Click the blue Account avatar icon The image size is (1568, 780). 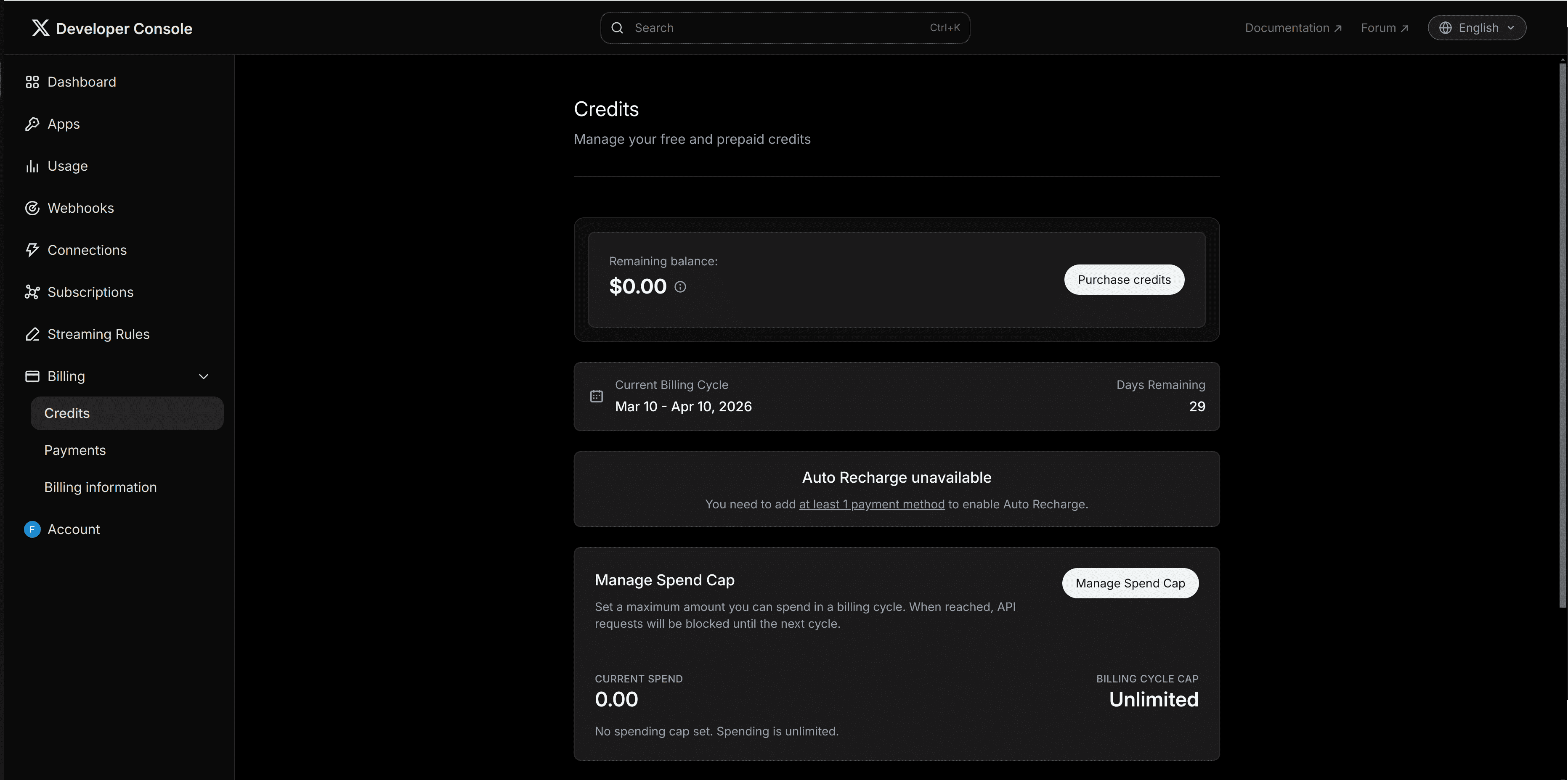click(32, 529)
